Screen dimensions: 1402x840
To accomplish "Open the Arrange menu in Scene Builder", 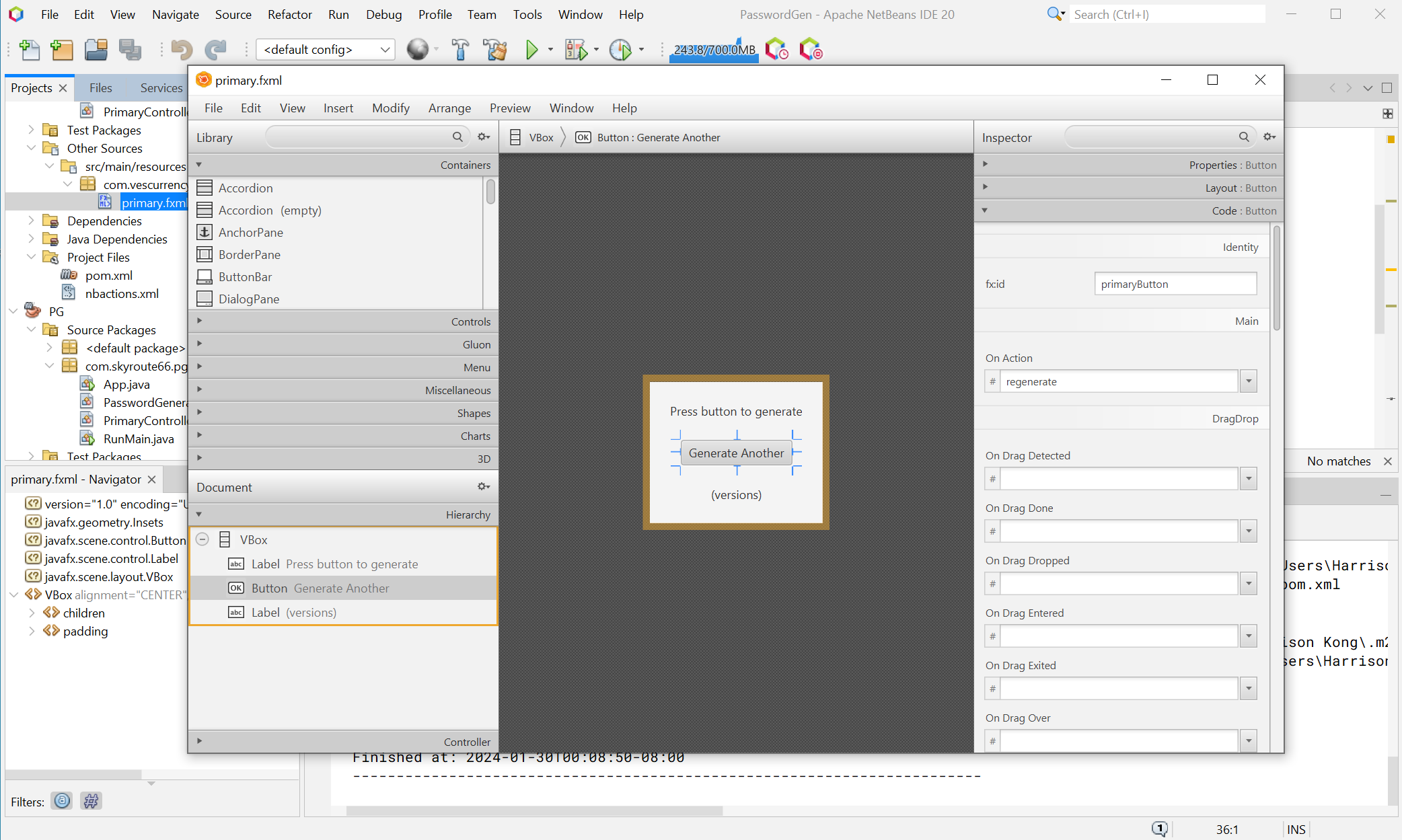I will 449,108.
